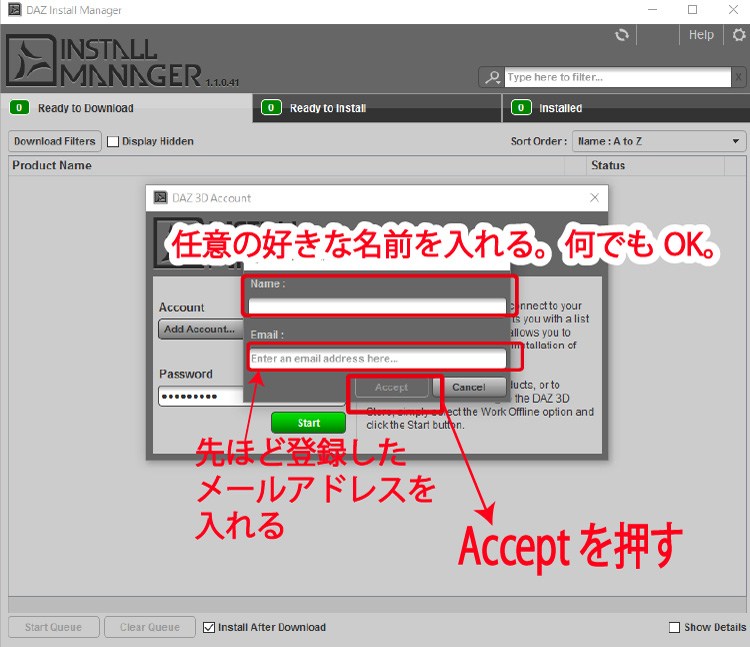This screenshot has width=750, height=647.
Task: Select the Ready to Download tab
Action: click(85, 108)
